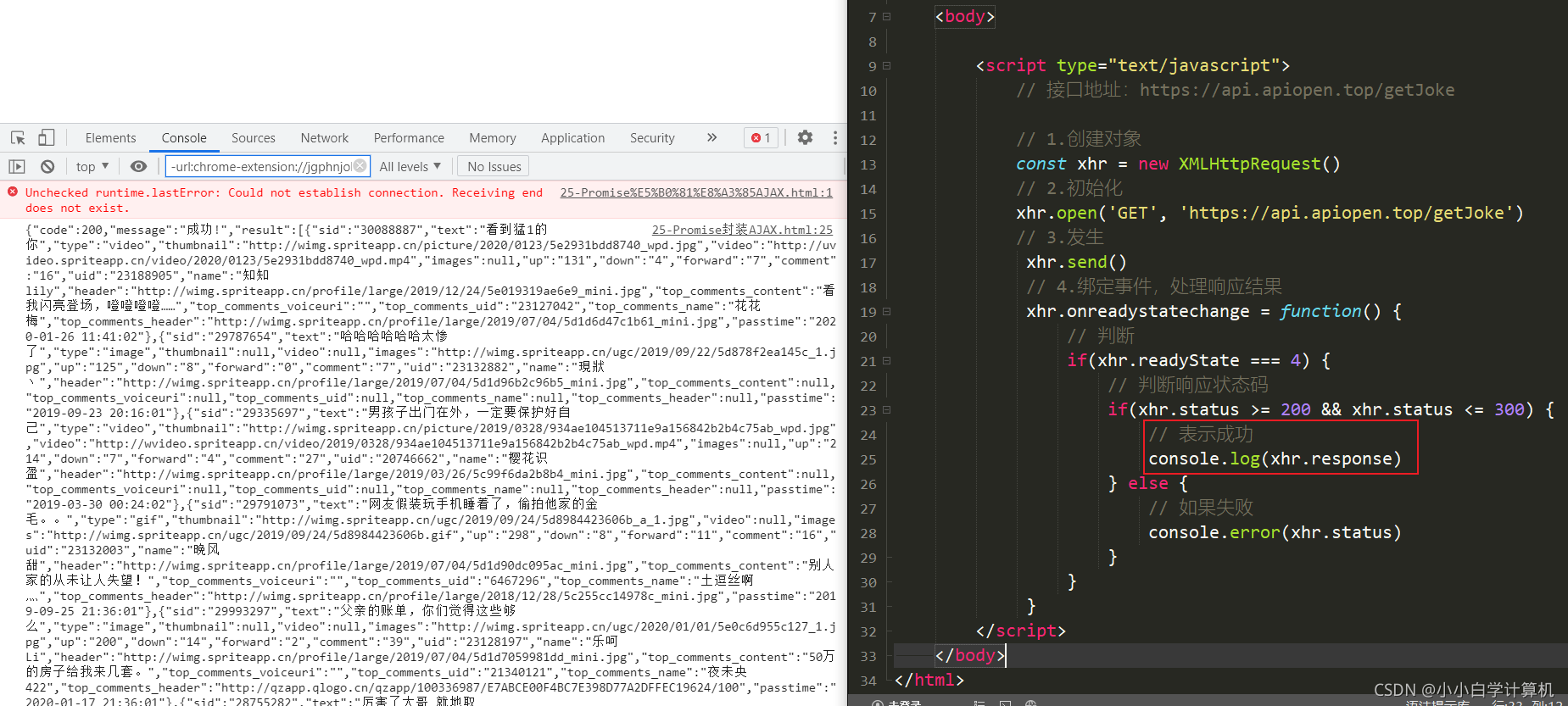
Task: Open the 25-Promise AJAX.html:25 source link
Action: coord(742,230)
